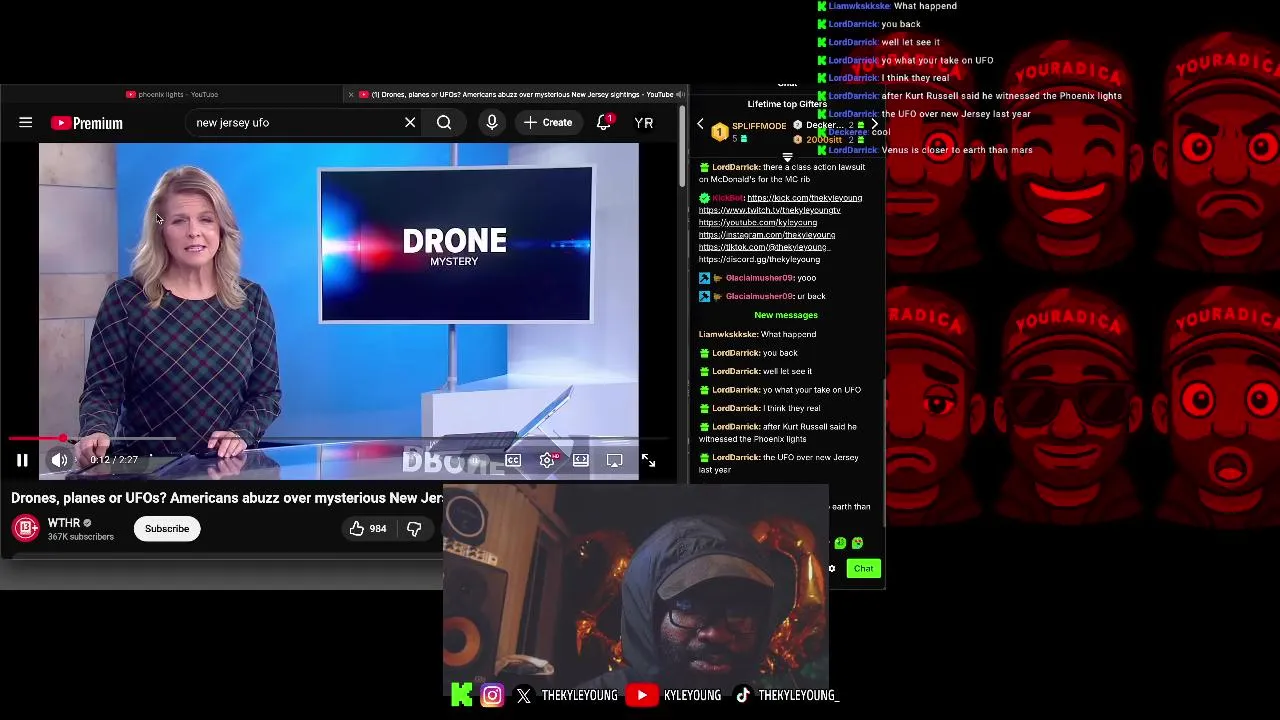Dislike the video with thumbs down
1280x720 pixels.
[x=414, y=529]
